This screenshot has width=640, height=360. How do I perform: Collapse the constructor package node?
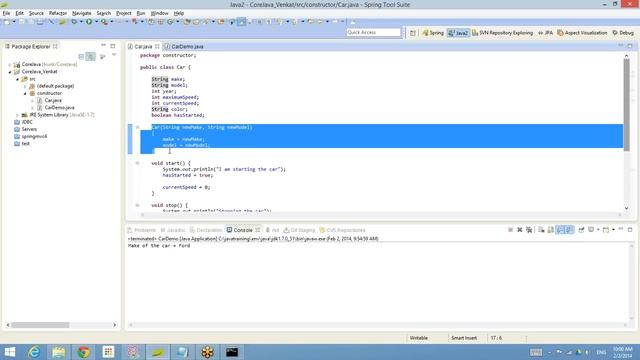pyautogui.click(x=25, y=93)
